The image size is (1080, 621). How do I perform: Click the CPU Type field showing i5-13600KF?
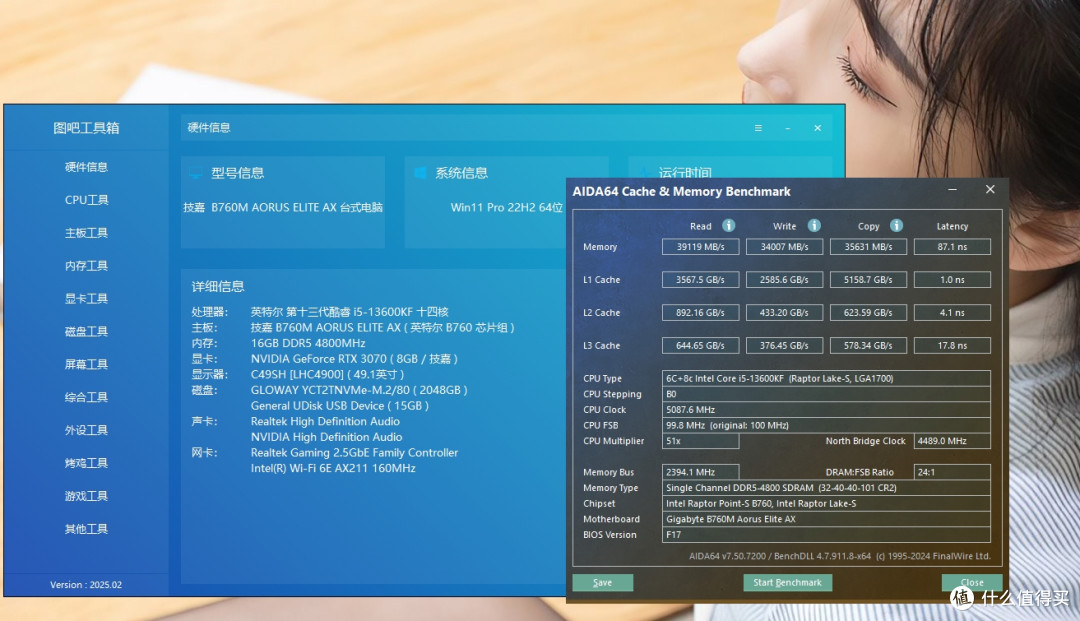pos(826,378)
